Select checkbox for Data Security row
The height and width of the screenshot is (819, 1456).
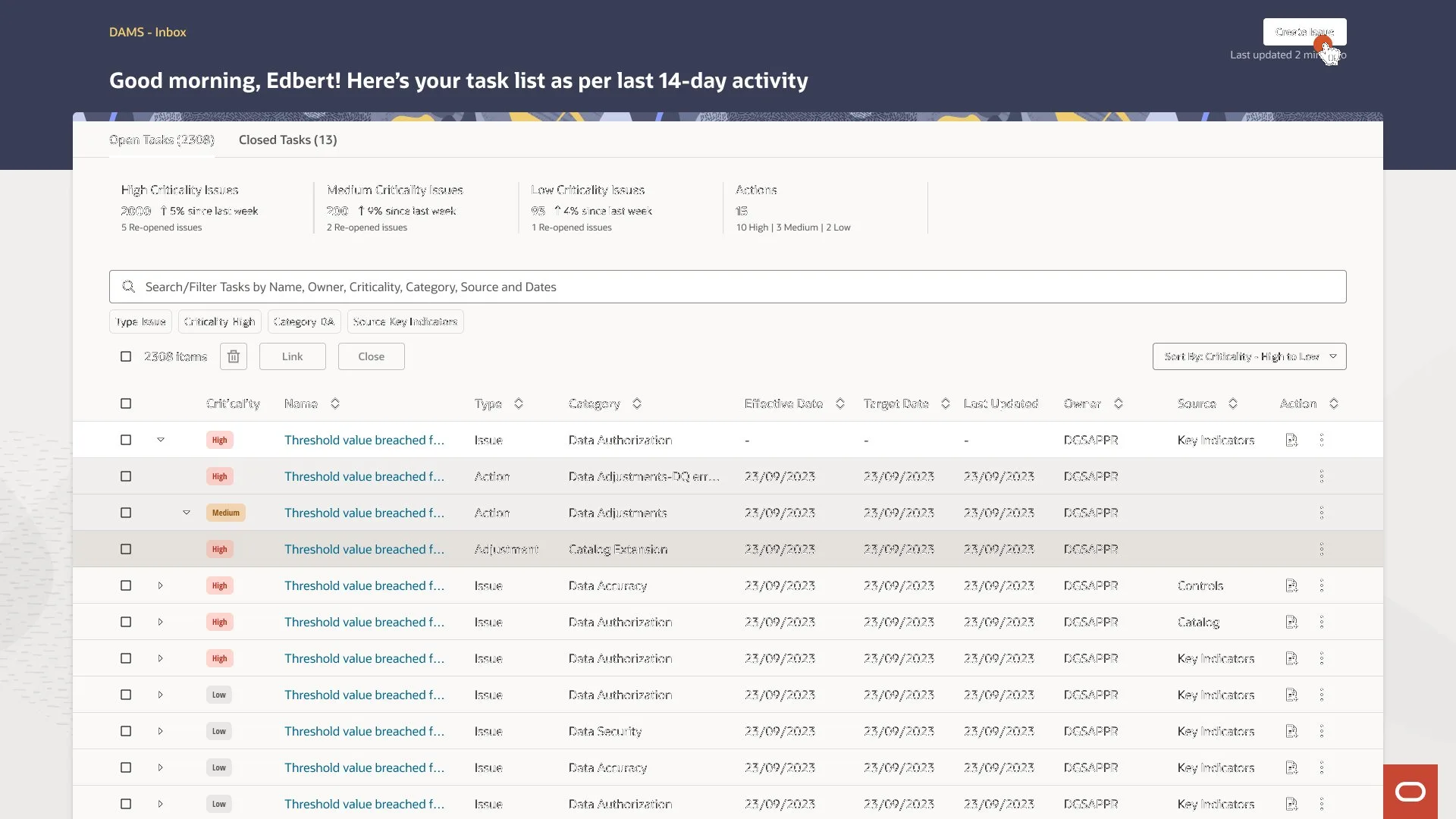pyautogui.click(x=126, y=731)
